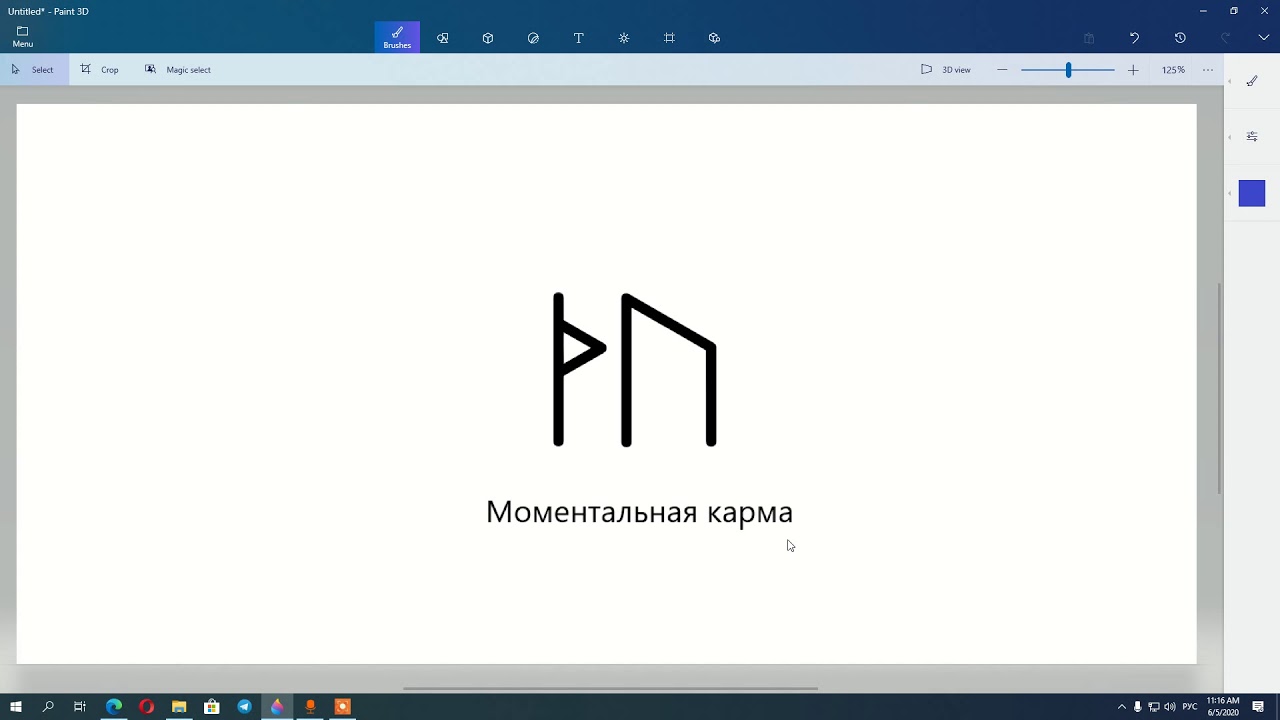Undo the last action
Viewport: 1280px width, 720px height.
click(1134, 38)
